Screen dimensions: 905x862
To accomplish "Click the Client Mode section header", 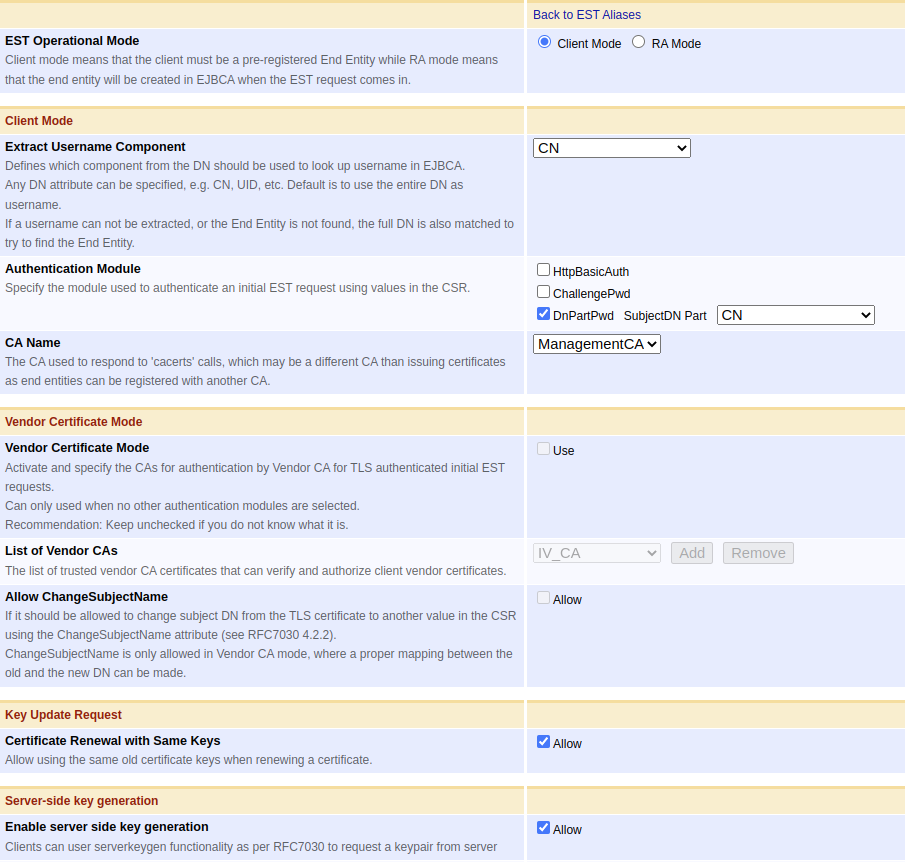I will coord(38,120).
